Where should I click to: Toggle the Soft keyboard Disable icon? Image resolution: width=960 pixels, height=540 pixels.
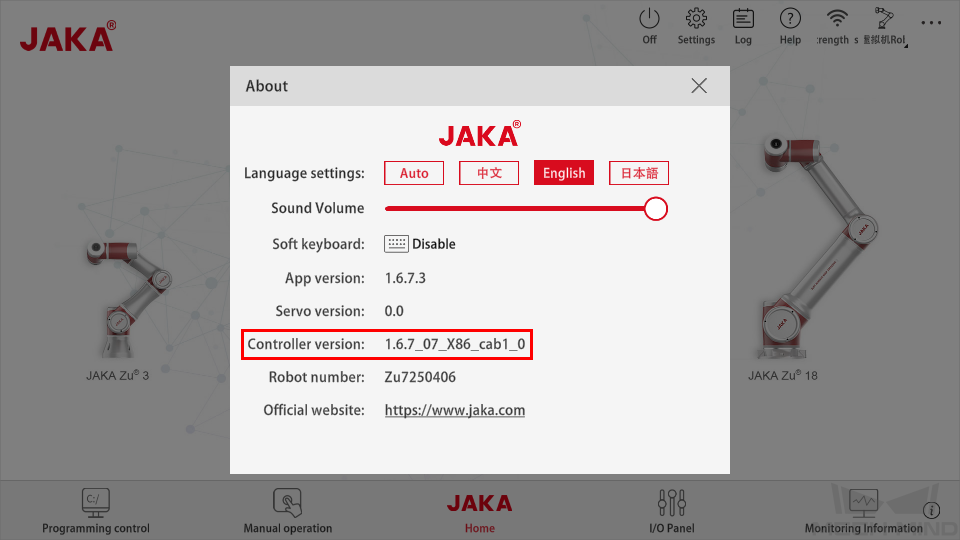coord(396,244)
